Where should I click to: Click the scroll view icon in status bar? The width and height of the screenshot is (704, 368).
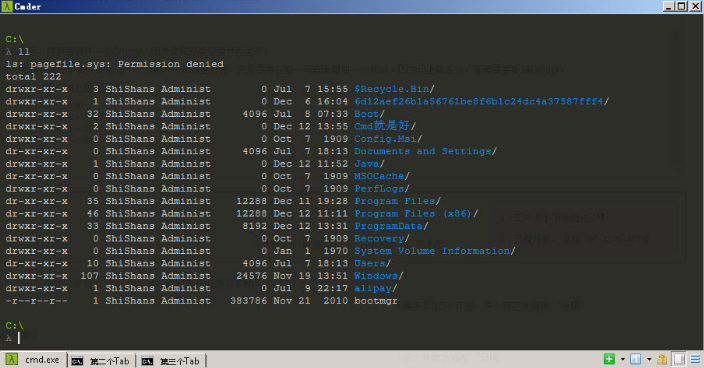[679, 359]
